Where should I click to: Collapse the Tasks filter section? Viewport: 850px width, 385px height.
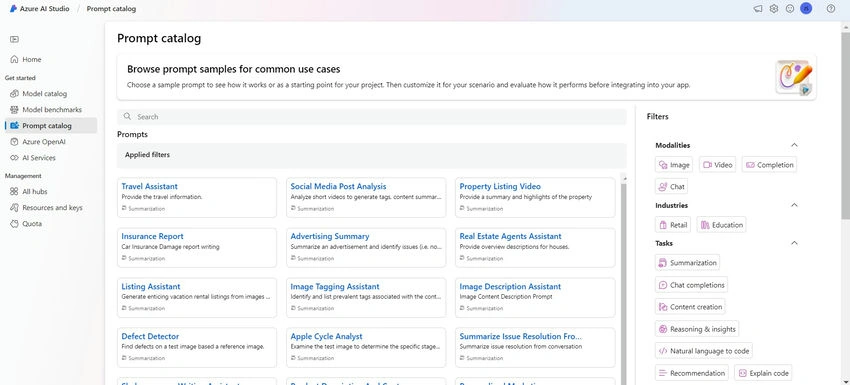[794, 243]
